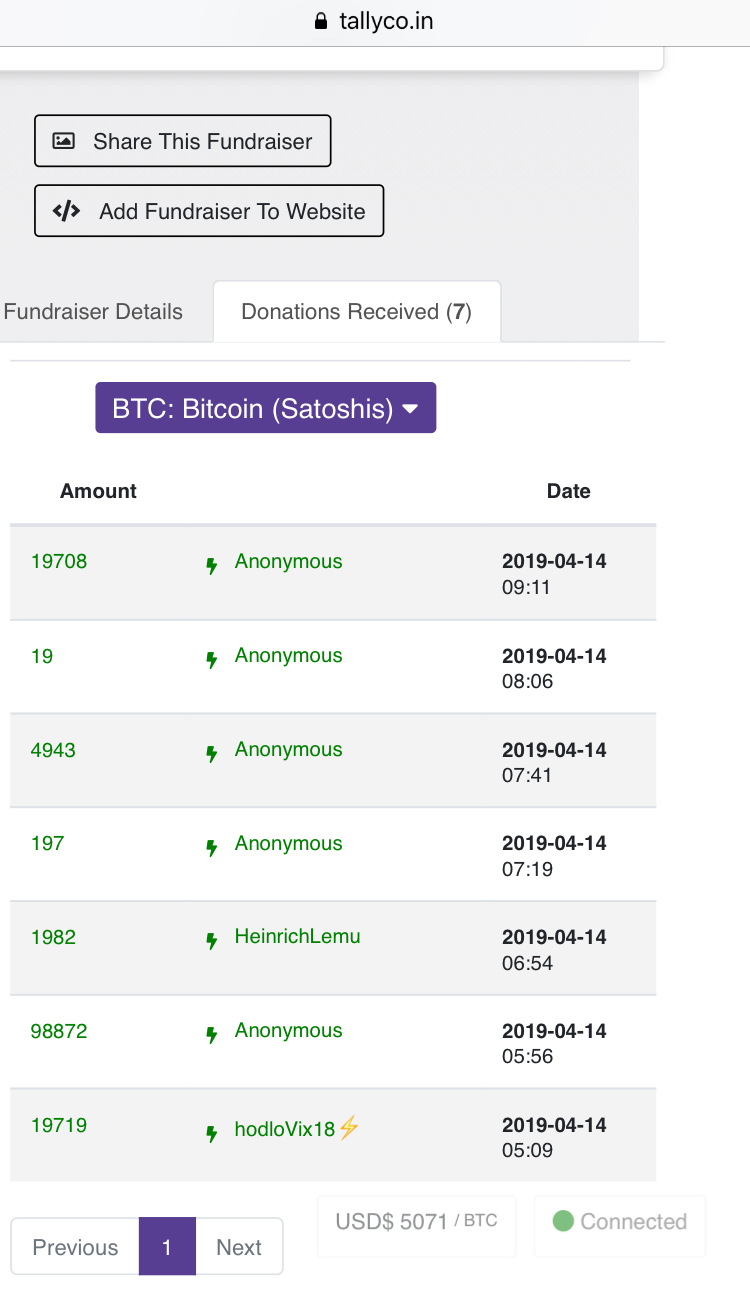The width and height of the screenshot is (750, 1301).
Task: Click the USD$ 5071 / BTC rate box
Action: (x=416, y=1221)
